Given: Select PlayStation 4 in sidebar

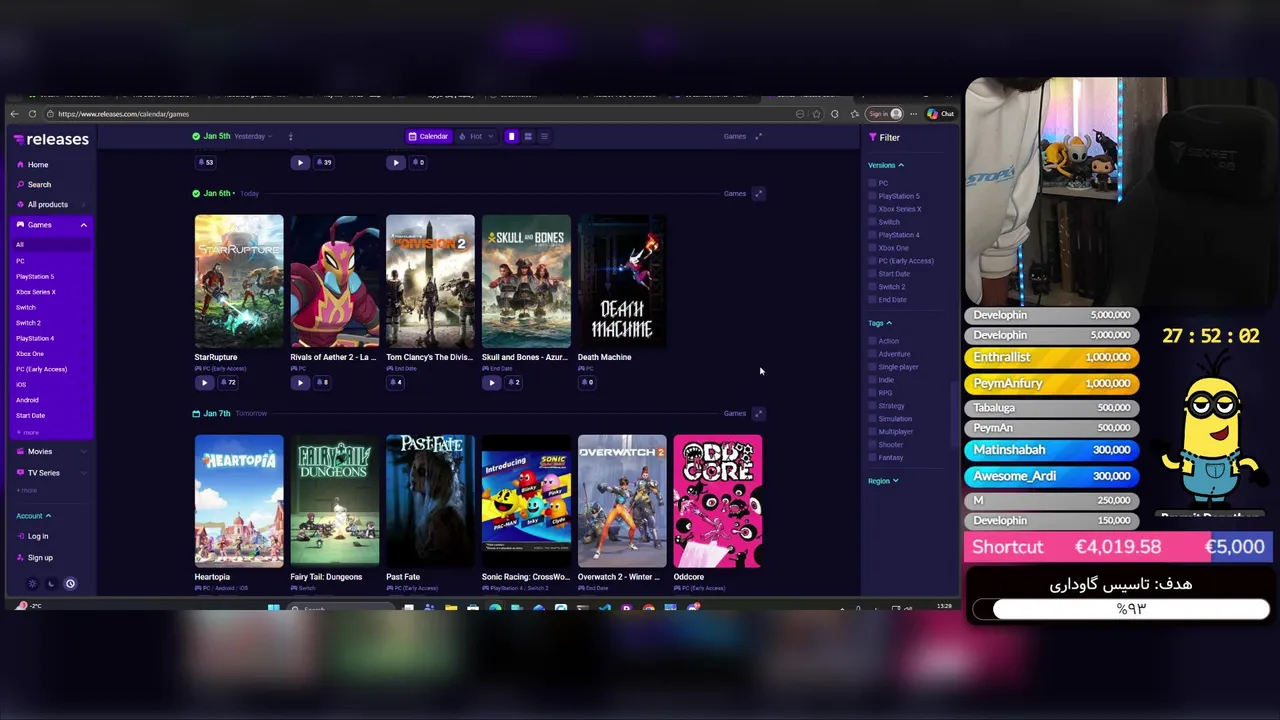Looking at the screenshot, I should [35, 338].
